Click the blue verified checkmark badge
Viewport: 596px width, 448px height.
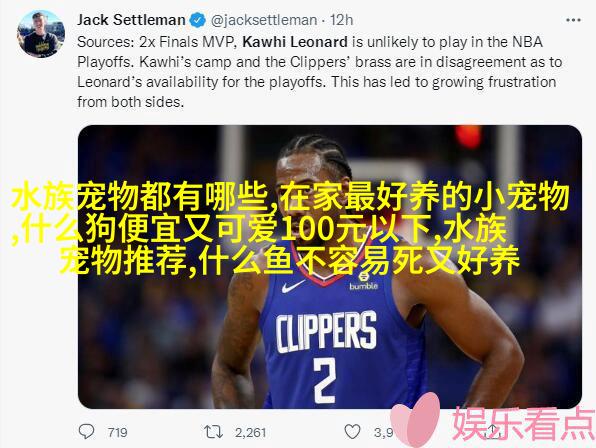[x=197, y=20]
